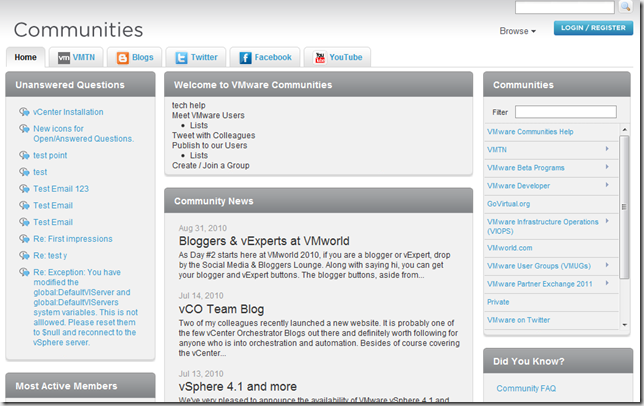This screenshot has width=644, height=406.
Task: Click the top search input field
Action: point(565,7)
